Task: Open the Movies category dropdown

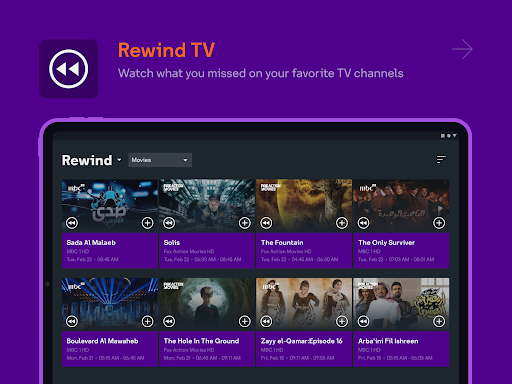Action: coord(160,160)
